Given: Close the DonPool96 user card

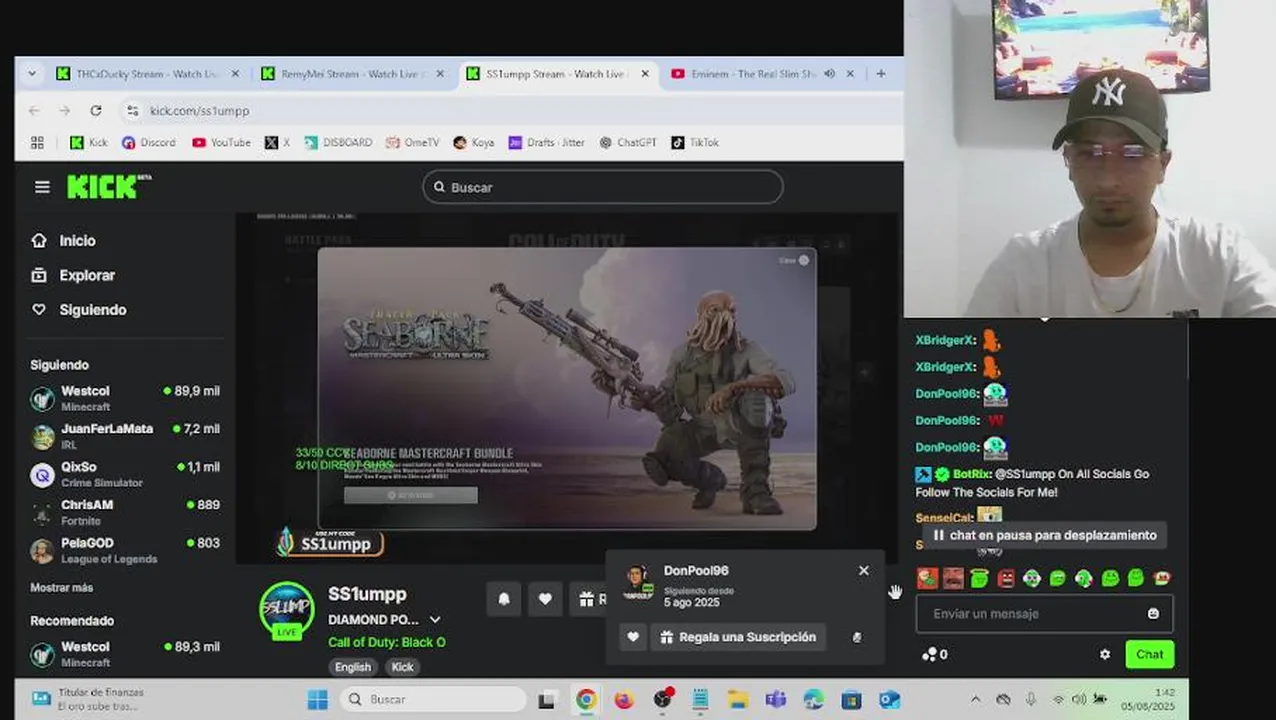Looking at the screenshot, I should click(x=864, y=571).
